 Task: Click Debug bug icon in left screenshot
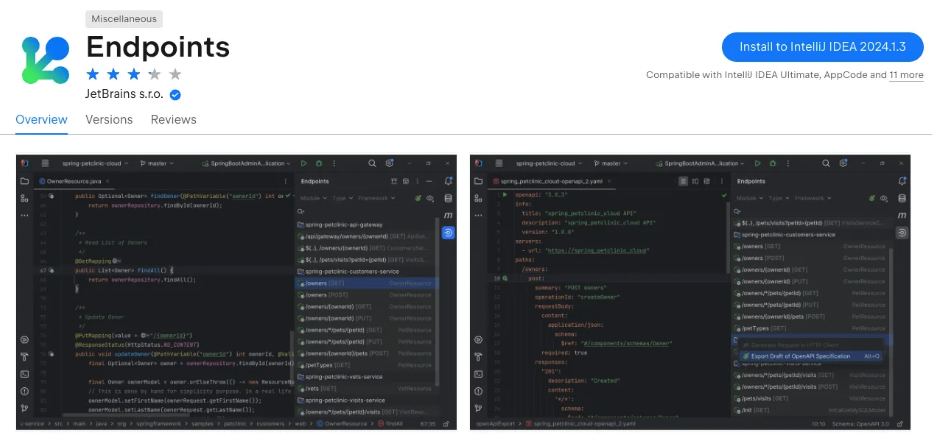(319, 163)
